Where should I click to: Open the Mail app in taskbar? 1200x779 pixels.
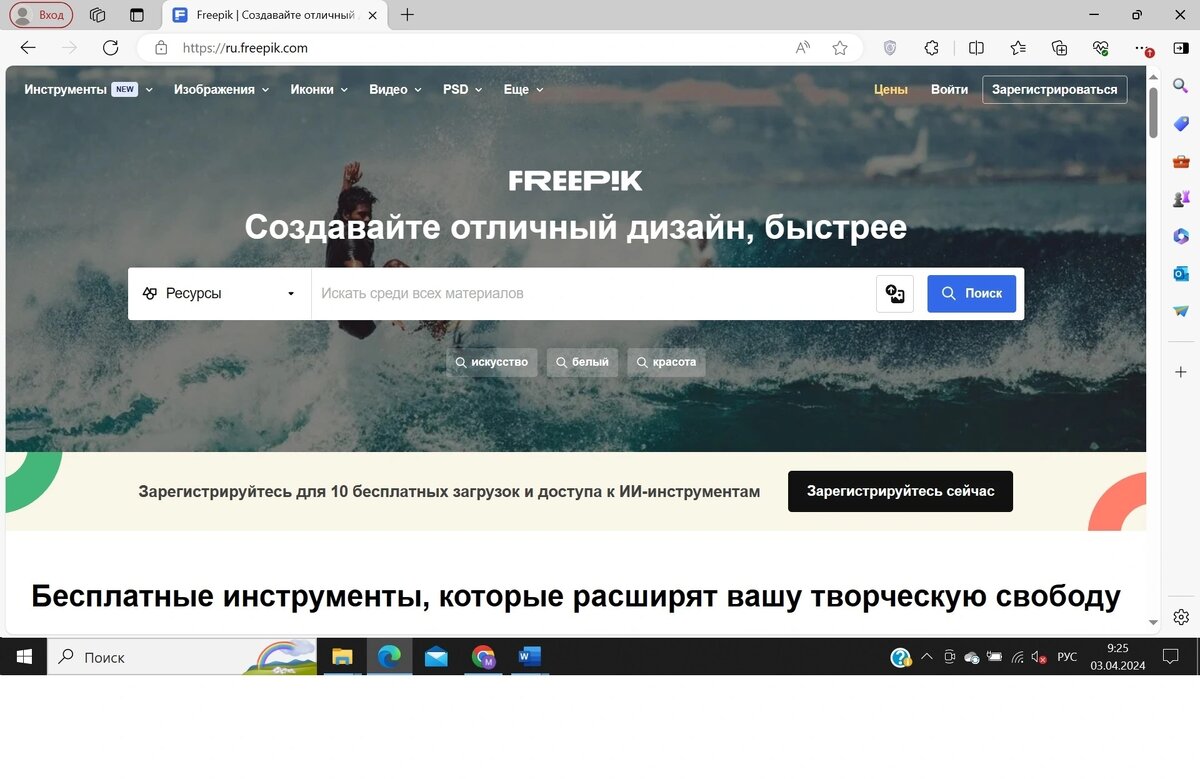pyautogui.click(x=436, y=657)
